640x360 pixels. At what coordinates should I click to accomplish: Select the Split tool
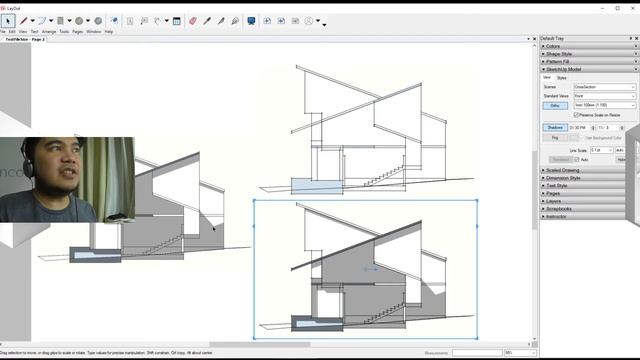[221, 21]
